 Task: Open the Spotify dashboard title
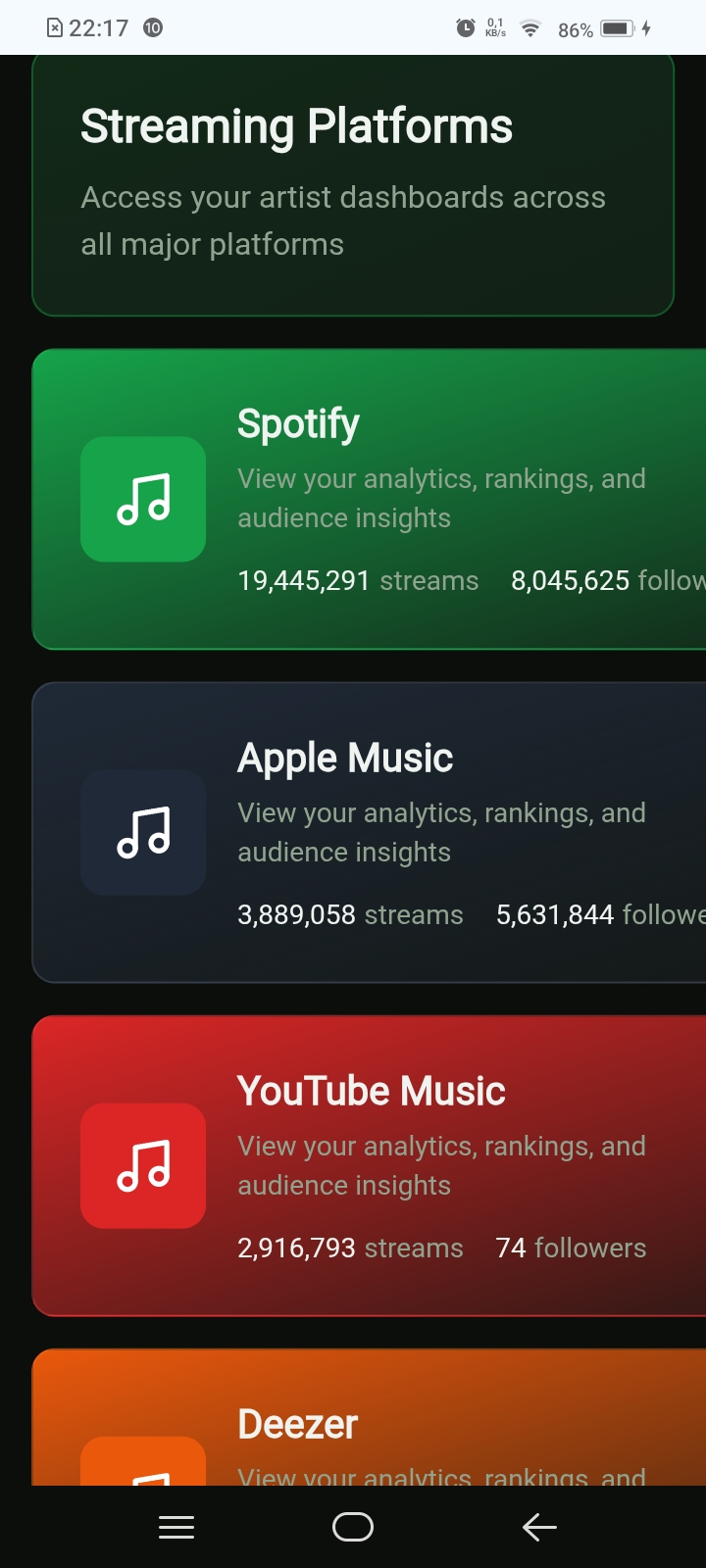point(298,423)
